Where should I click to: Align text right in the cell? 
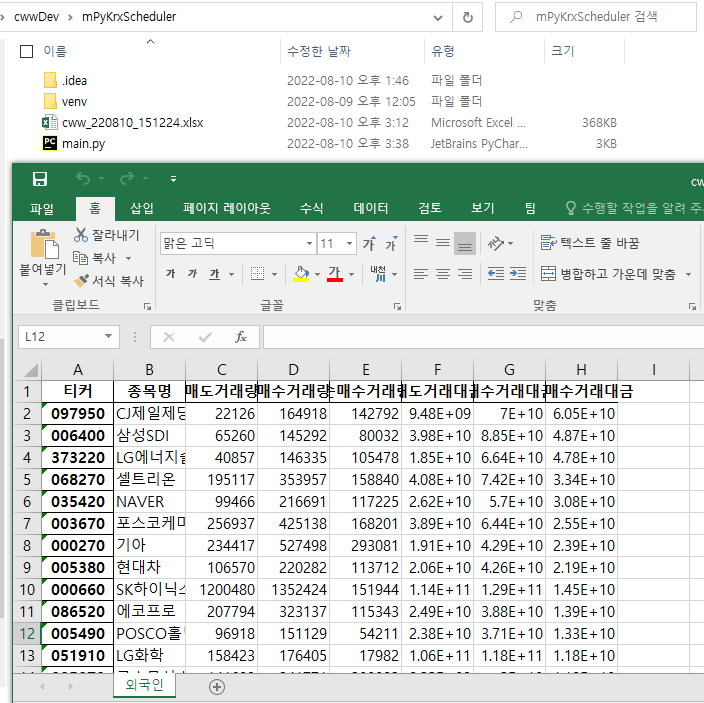[465, 273]
